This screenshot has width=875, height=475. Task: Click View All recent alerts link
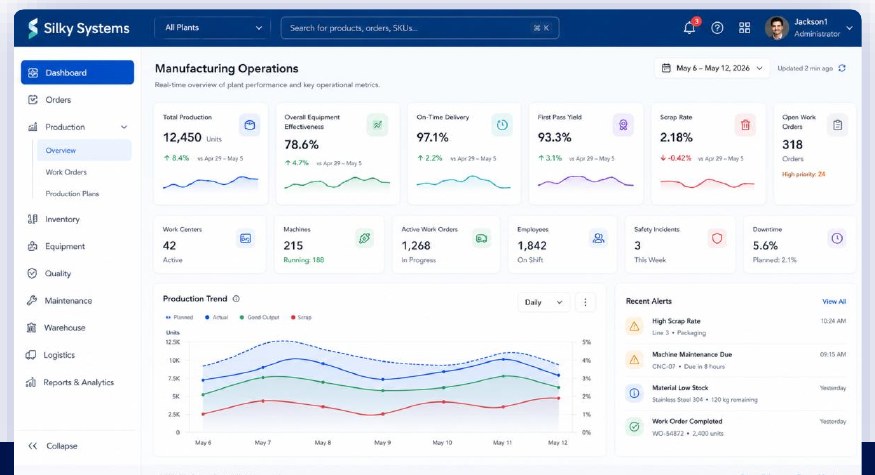click(x=834, y=301)
